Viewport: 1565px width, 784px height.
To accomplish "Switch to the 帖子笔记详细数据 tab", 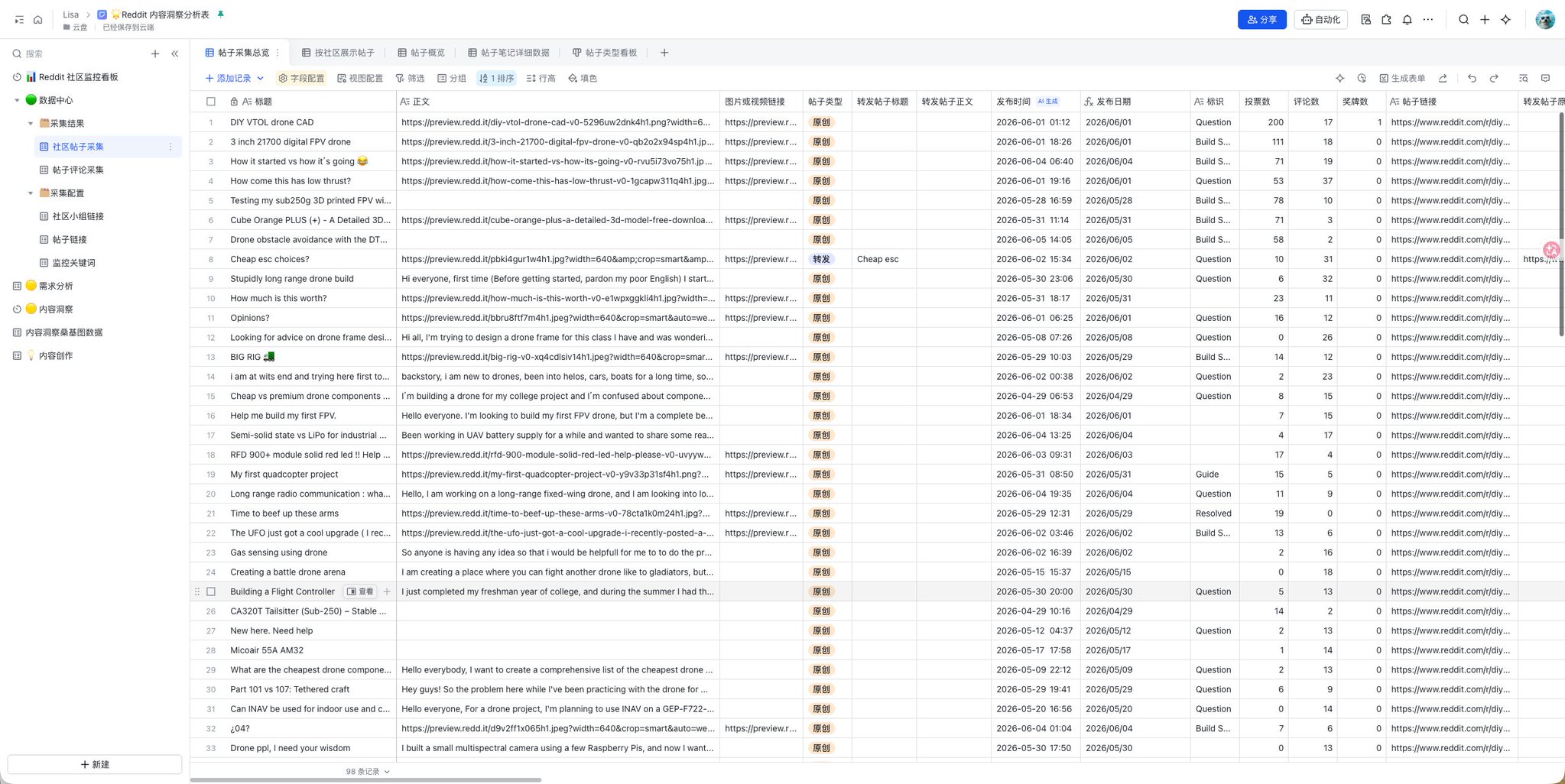I will (x=509, y=53).
